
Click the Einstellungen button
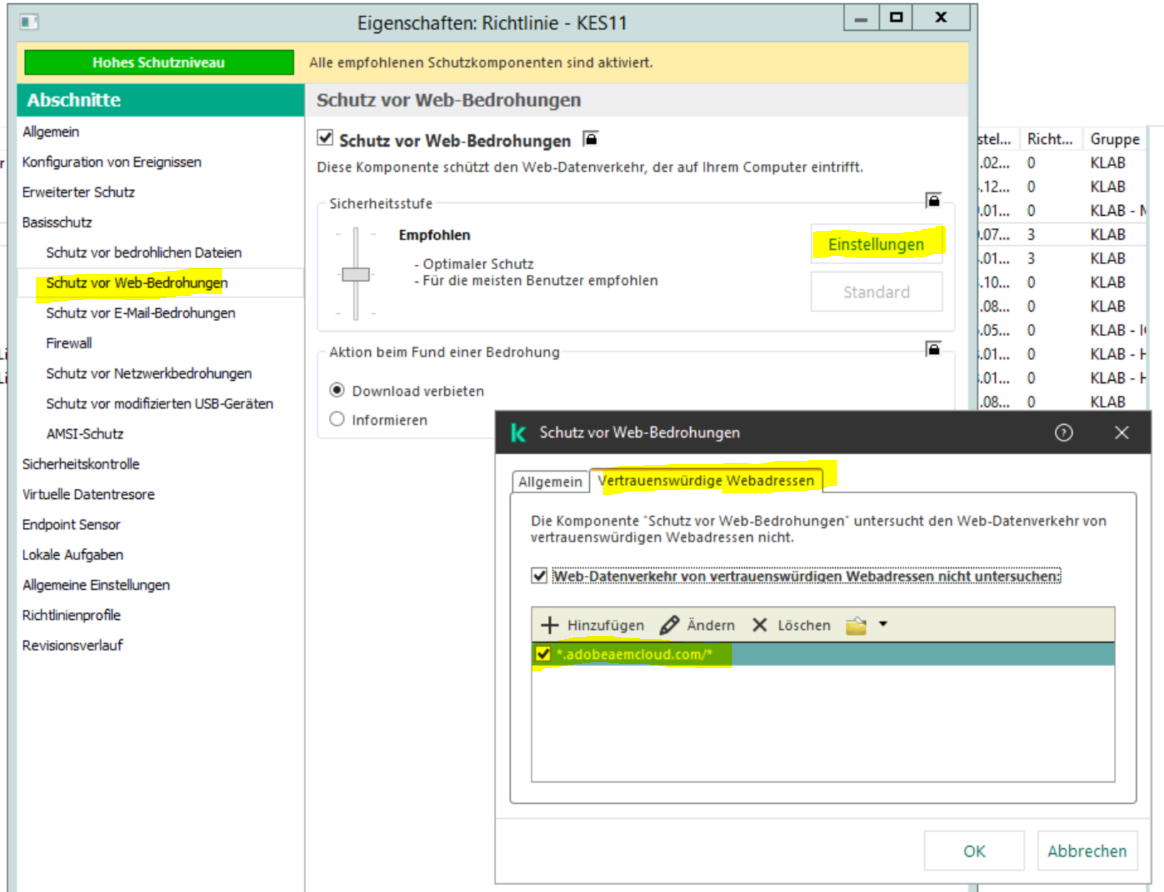click(x=876, y=244)
